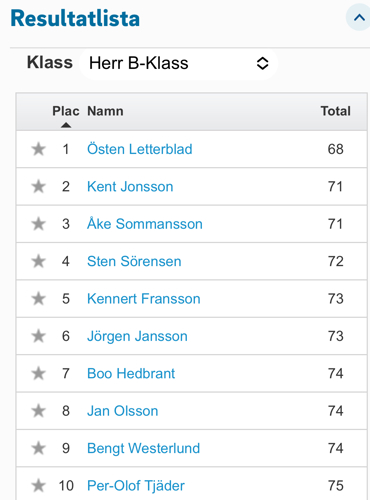This screenshot has height=500, width=370.
Task: Click star beside Kennert Fransson
Action: click(38, 298)
